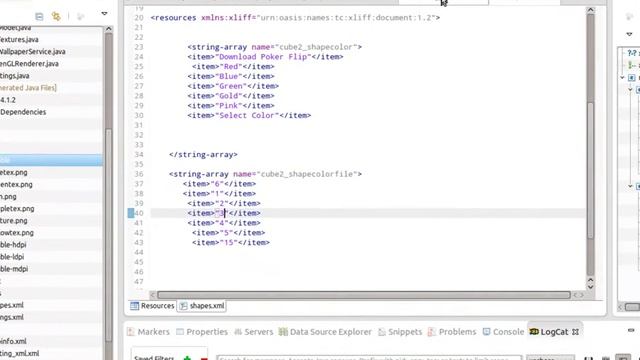The image size is (640, 360).
Task: Open the Markers tab
Action: (x=148, y=332)
